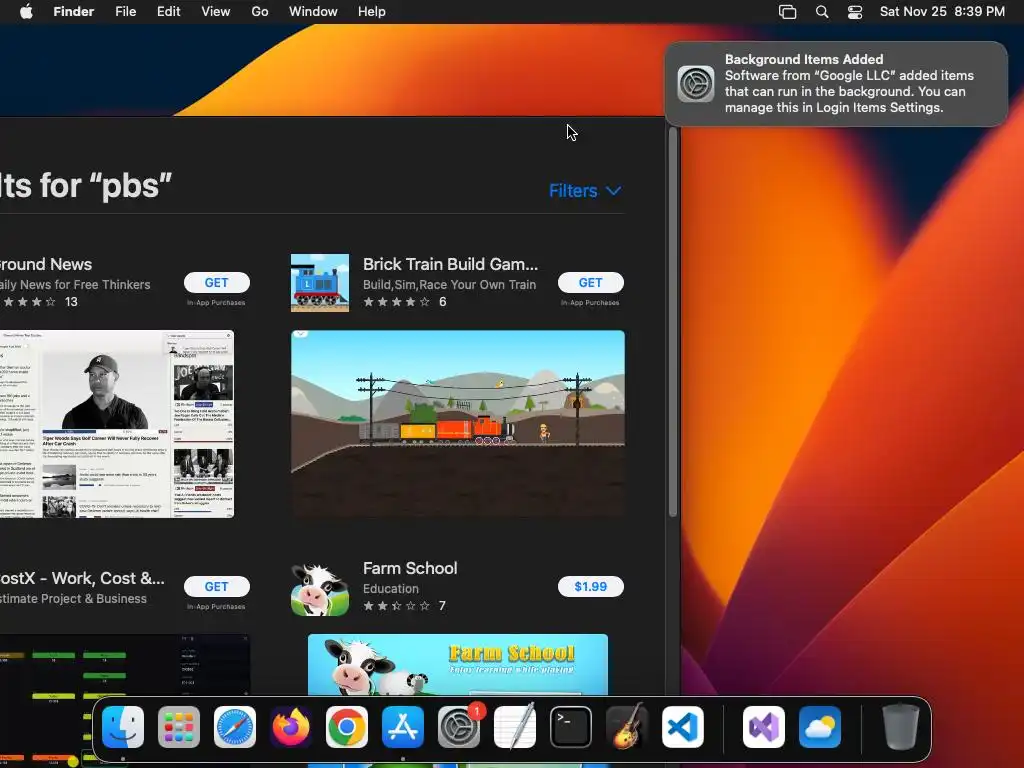This screenshot has width=1024, height=768.
Task: Click the Brick Train app icon
Action: click(x=320, y=283)
